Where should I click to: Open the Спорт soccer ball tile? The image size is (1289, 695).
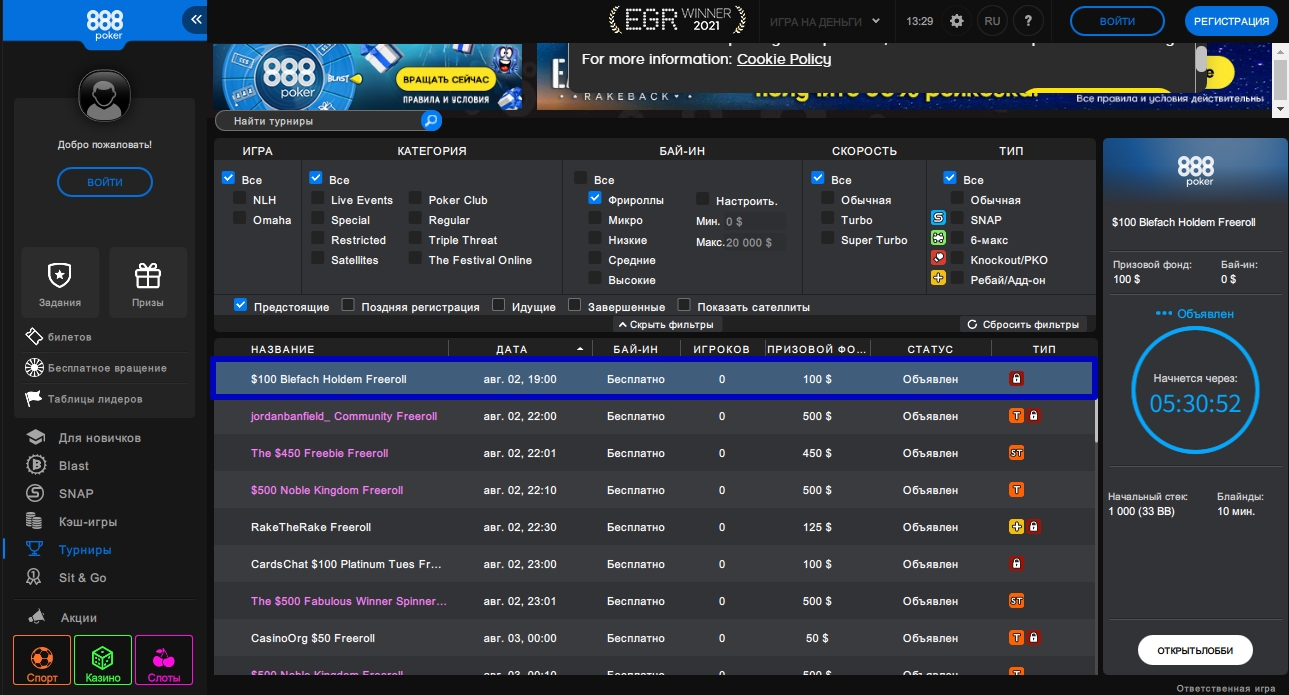[x=42, y=660]
